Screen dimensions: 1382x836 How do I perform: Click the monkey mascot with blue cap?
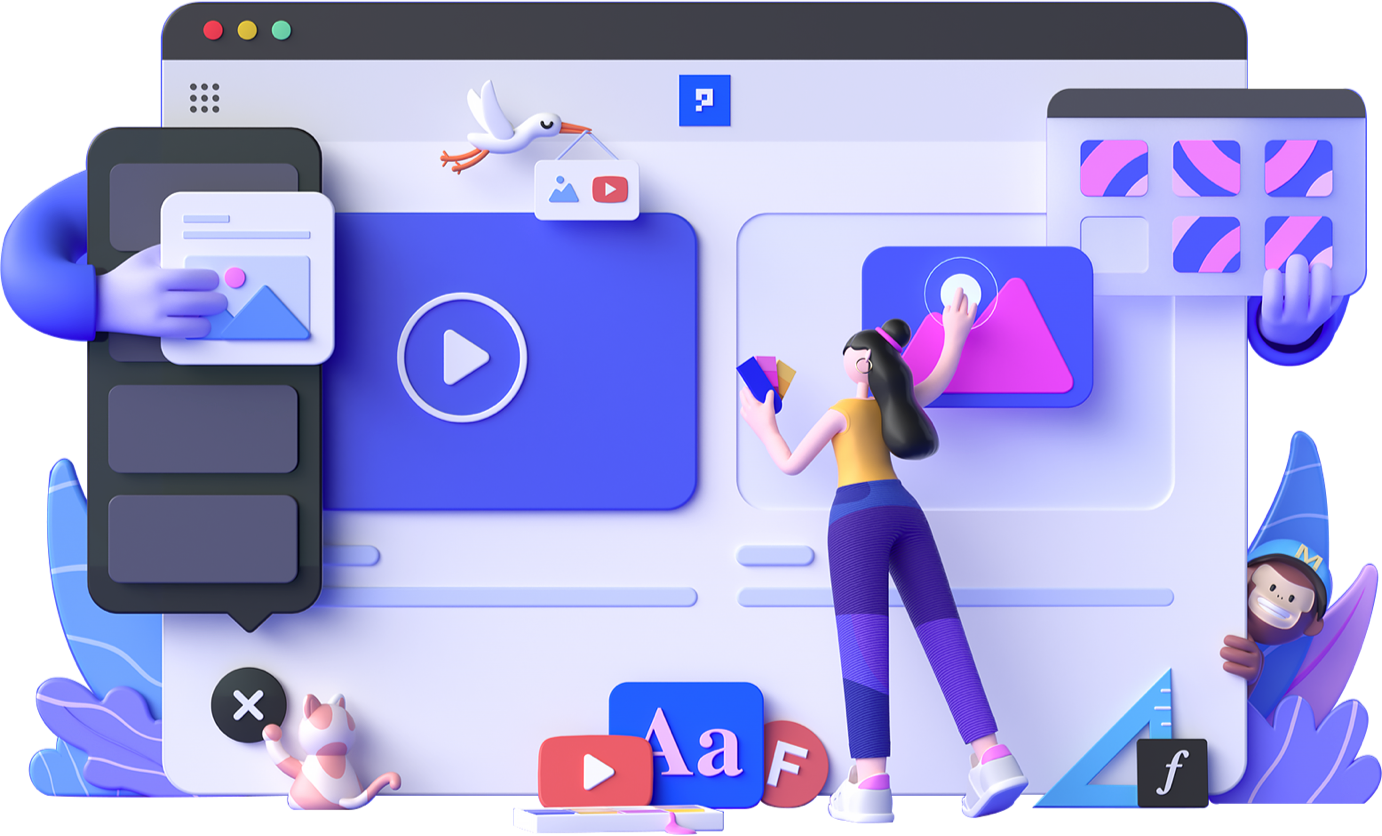tap(1282, 606)
